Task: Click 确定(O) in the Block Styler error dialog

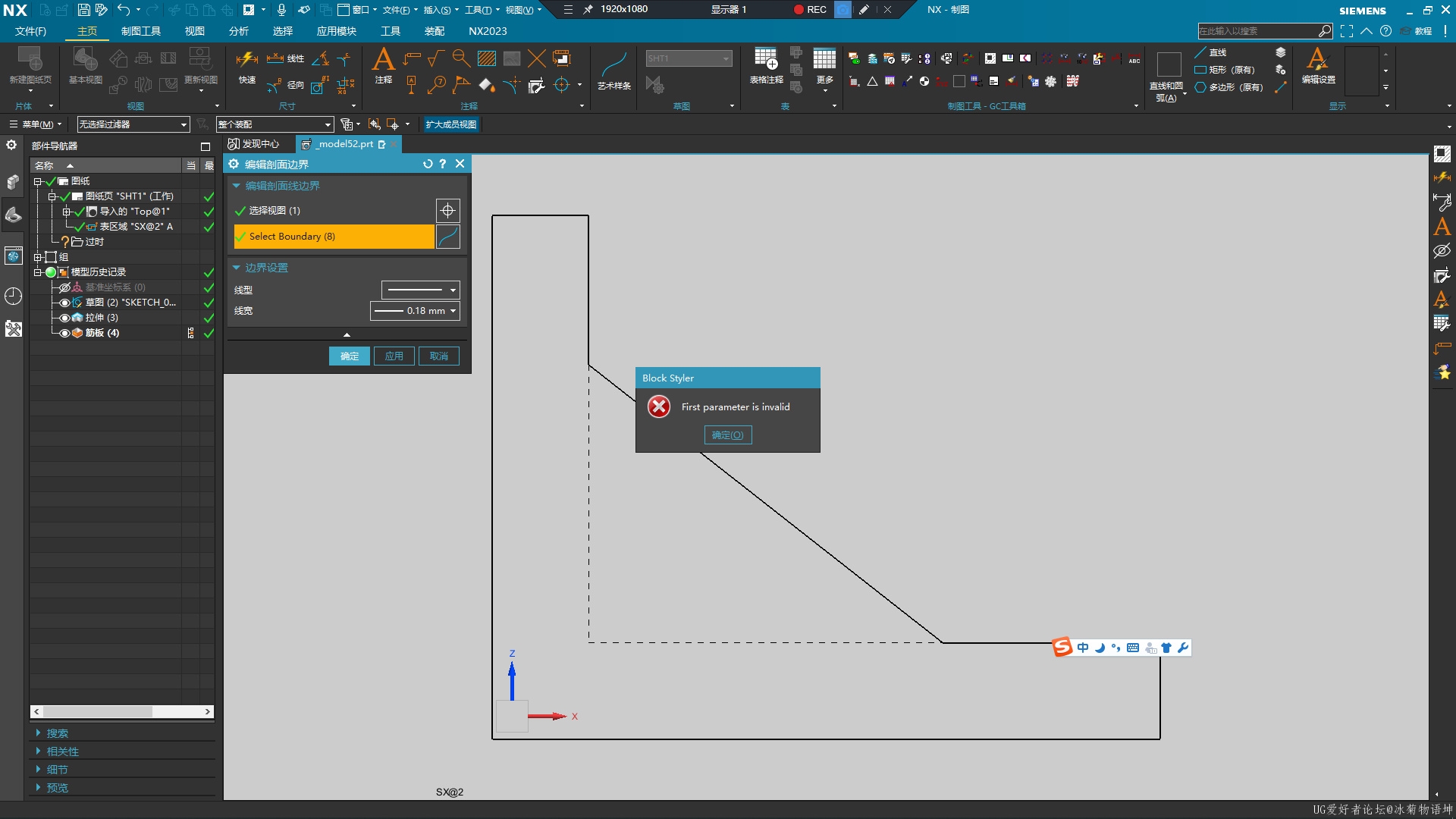Action: [x=728, y=435]
